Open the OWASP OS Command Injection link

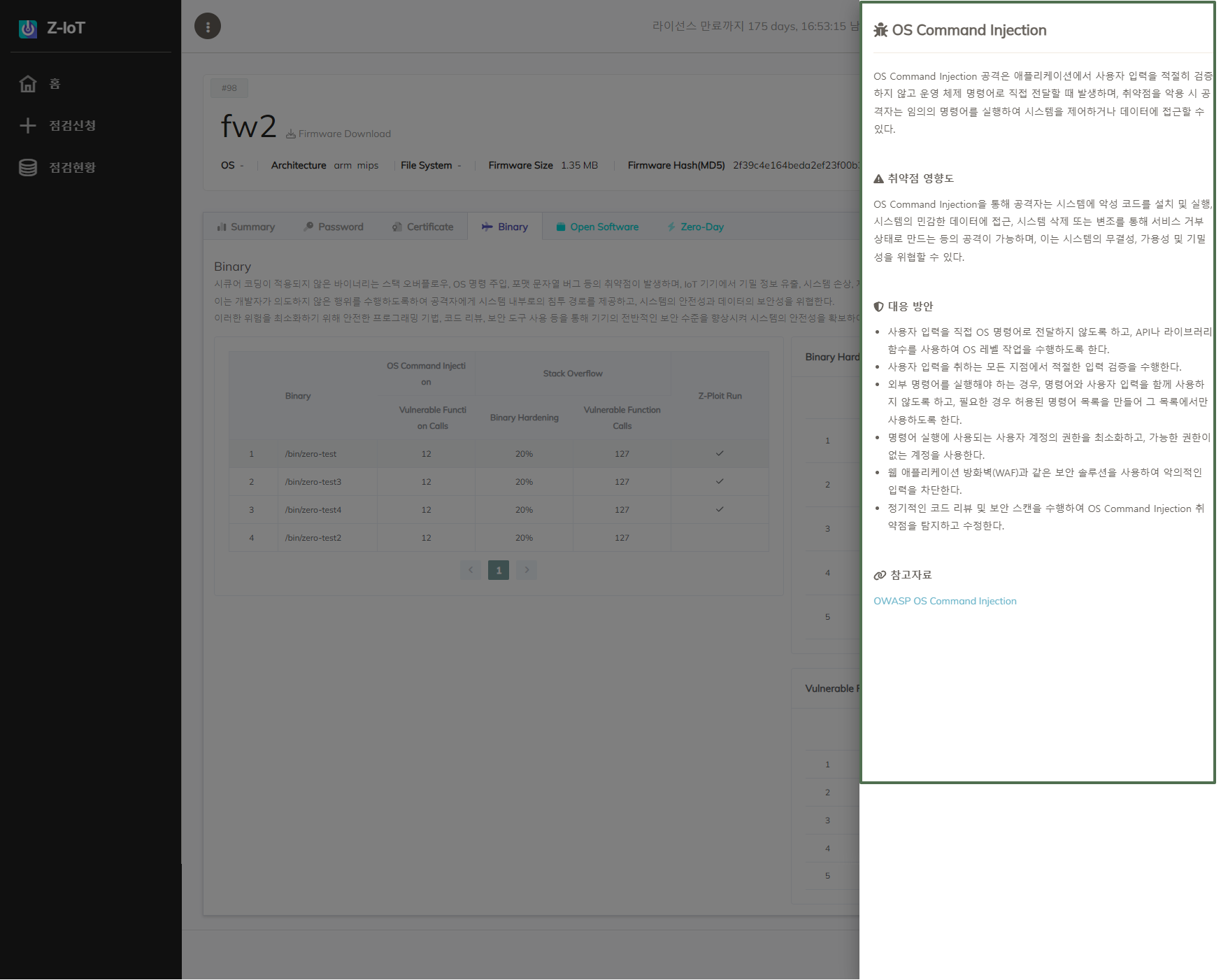945,602
